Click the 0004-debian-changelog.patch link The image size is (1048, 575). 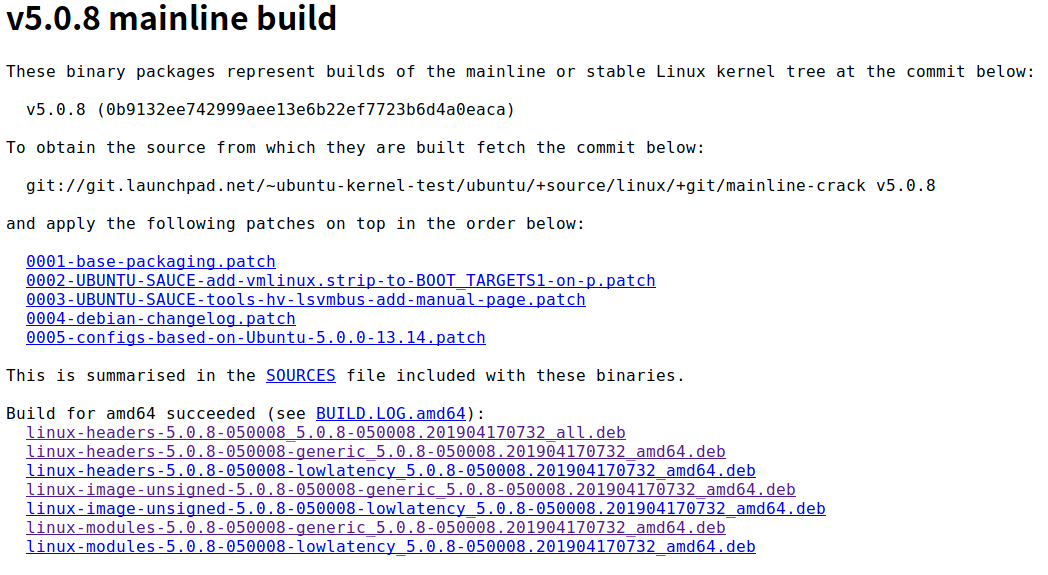[160, 319]
